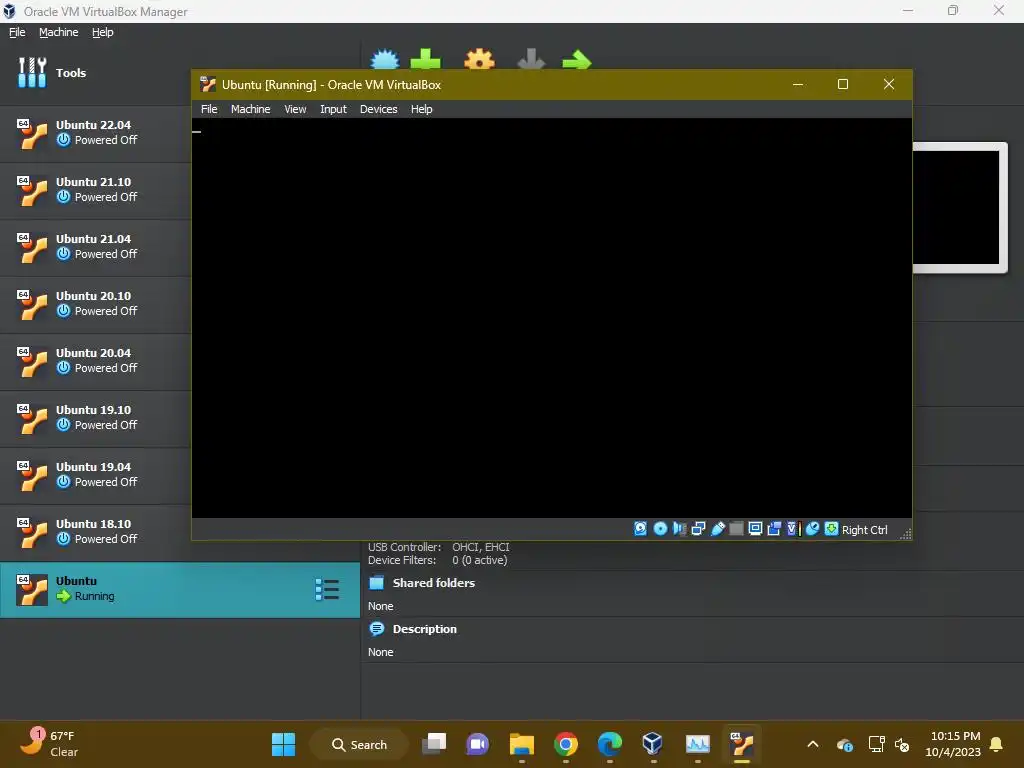This screenshot has height=768, width=1024.
Task: Open Microsoft Edge from the taskbar
Action: pyautogui.click(x=609, y=744)
